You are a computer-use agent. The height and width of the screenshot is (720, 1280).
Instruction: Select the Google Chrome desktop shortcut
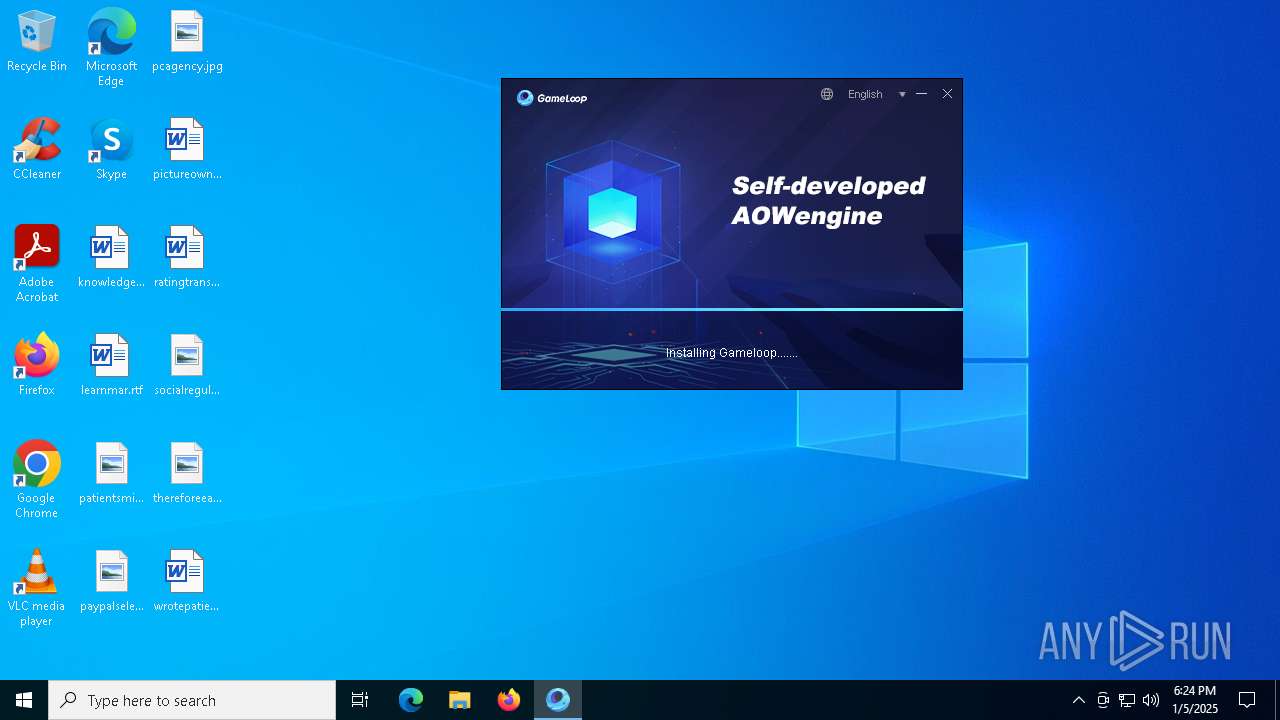point(37,480)
